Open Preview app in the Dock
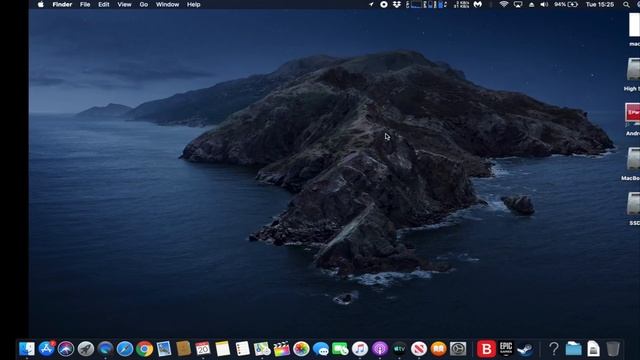The width and height of the screenshot is (640, 360). click(x=164, y=349)
